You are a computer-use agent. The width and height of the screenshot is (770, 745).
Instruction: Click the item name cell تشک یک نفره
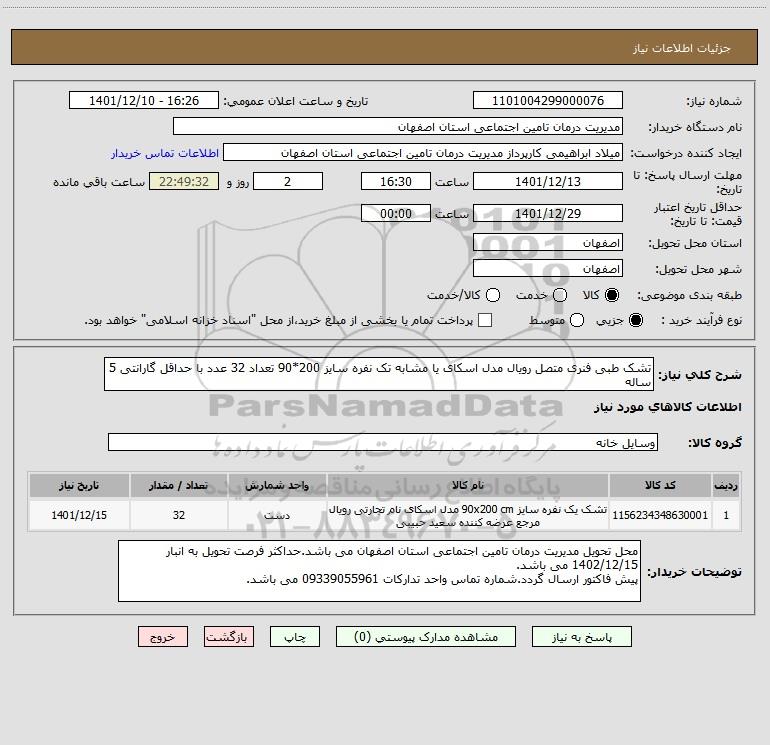[x=468, y=515]
